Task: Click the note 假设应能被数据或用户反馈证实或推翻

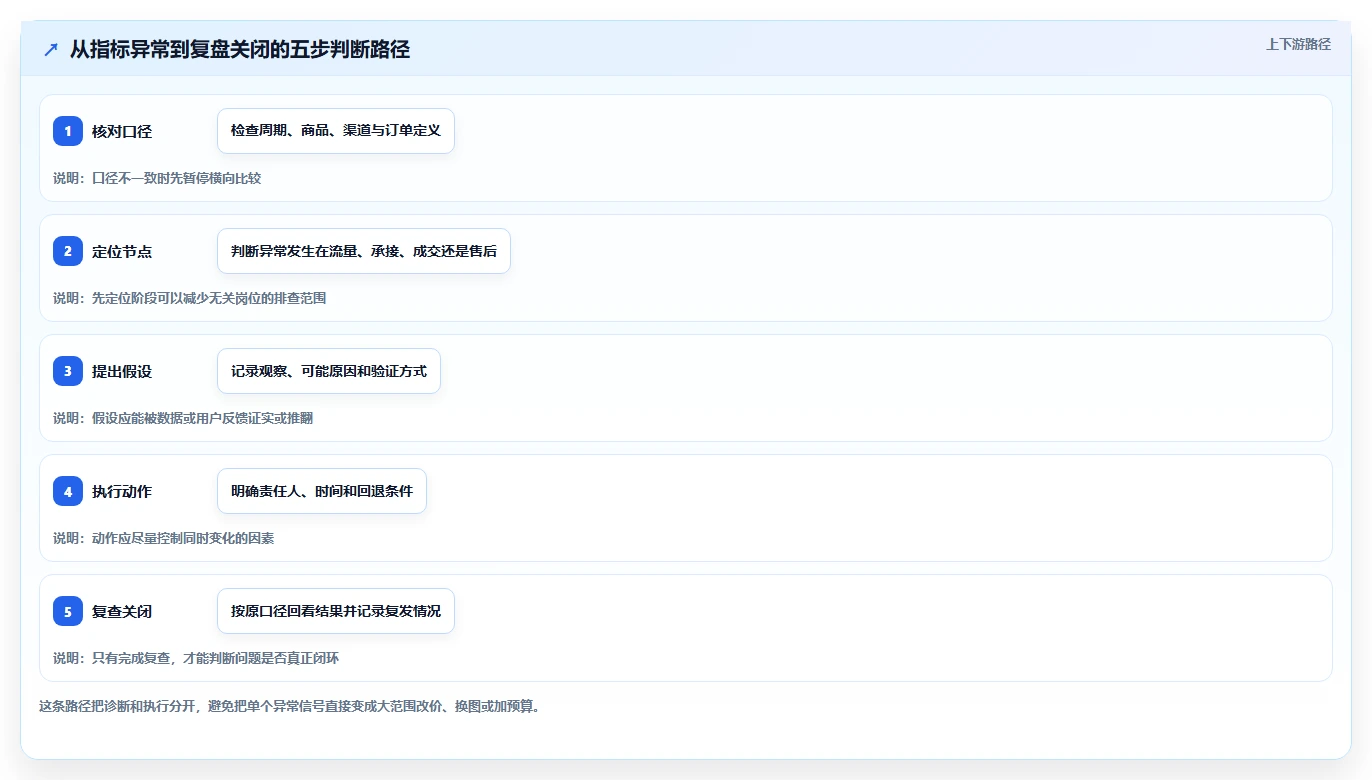Action: coord(202,418)
